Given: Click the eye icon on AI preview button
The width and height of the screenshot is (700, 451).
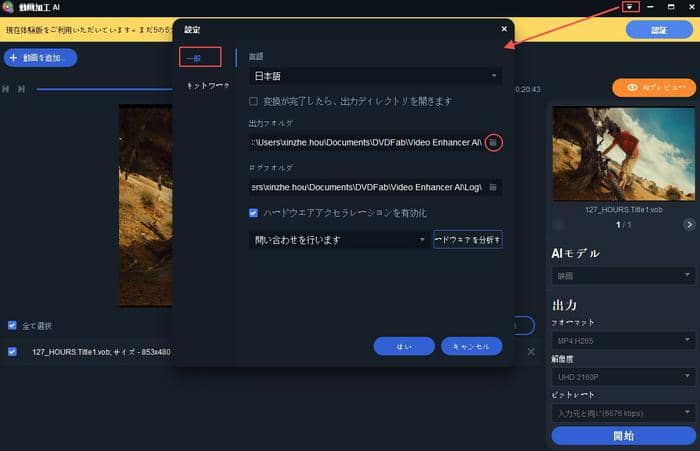Looking at the screenshot, I should (631, 88).
